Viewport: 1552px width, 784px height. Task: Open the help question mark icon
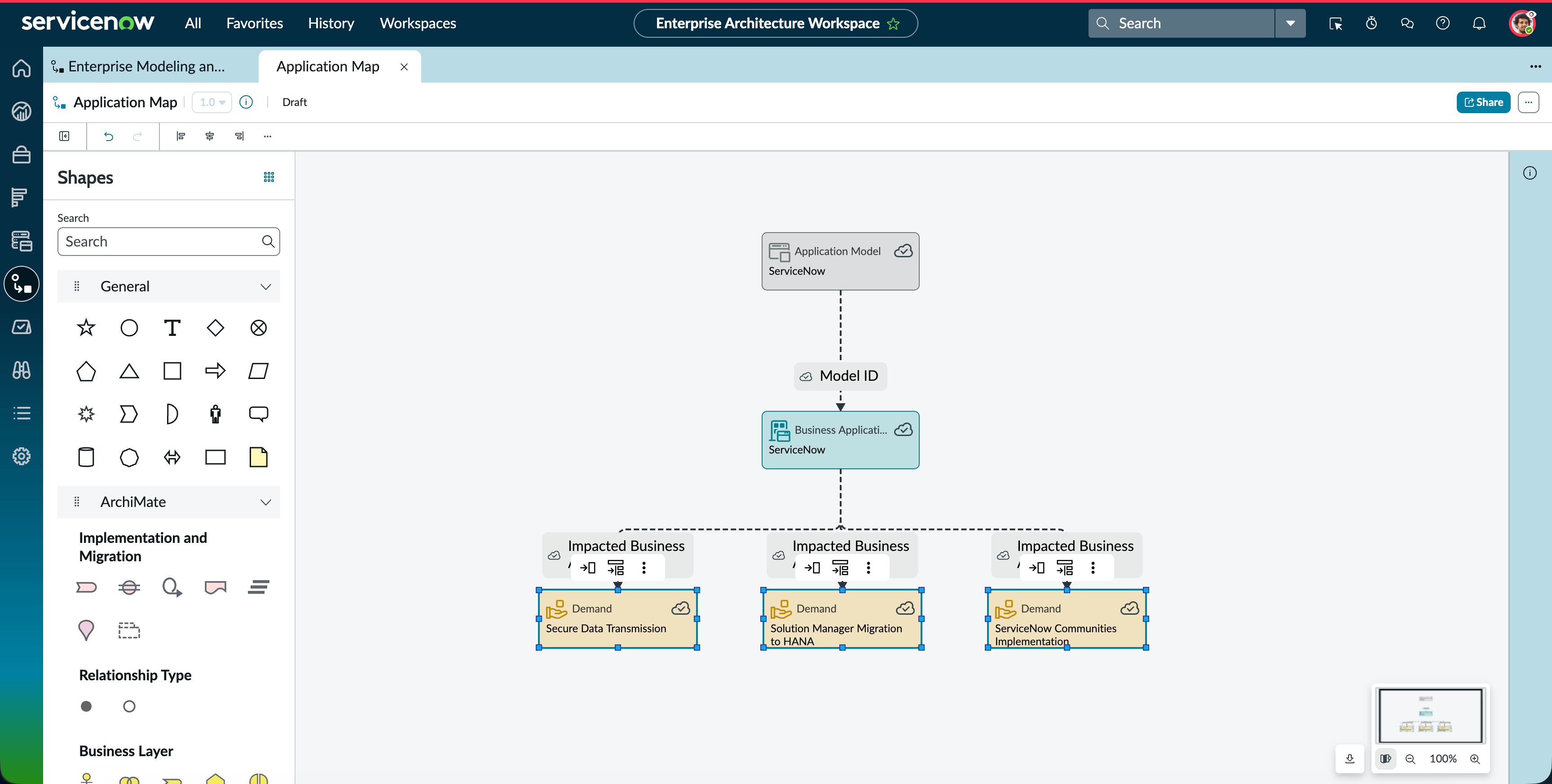point(1443,23)
